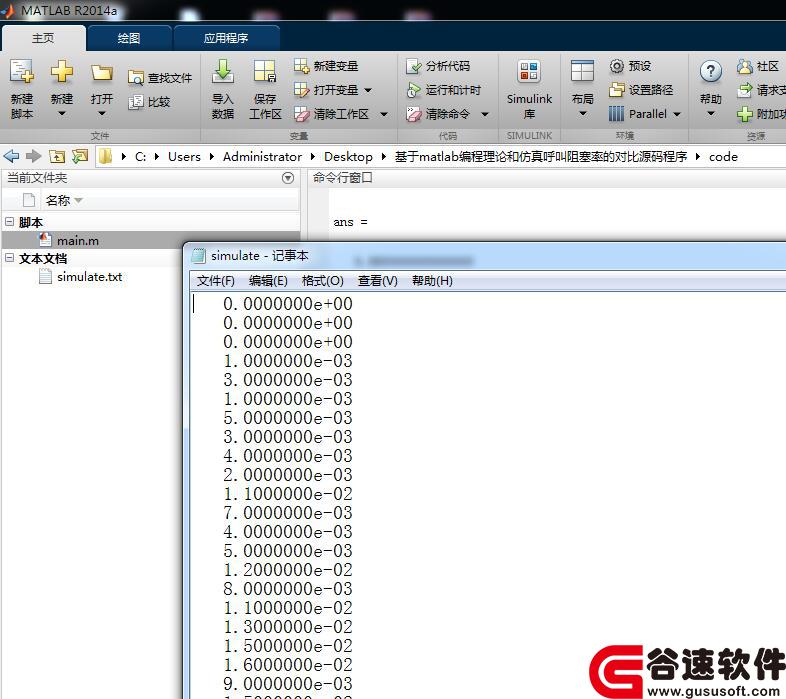Open 文件(F) menu in Notepad
Viewport: 786px width, 699px height.
point(216,281)
